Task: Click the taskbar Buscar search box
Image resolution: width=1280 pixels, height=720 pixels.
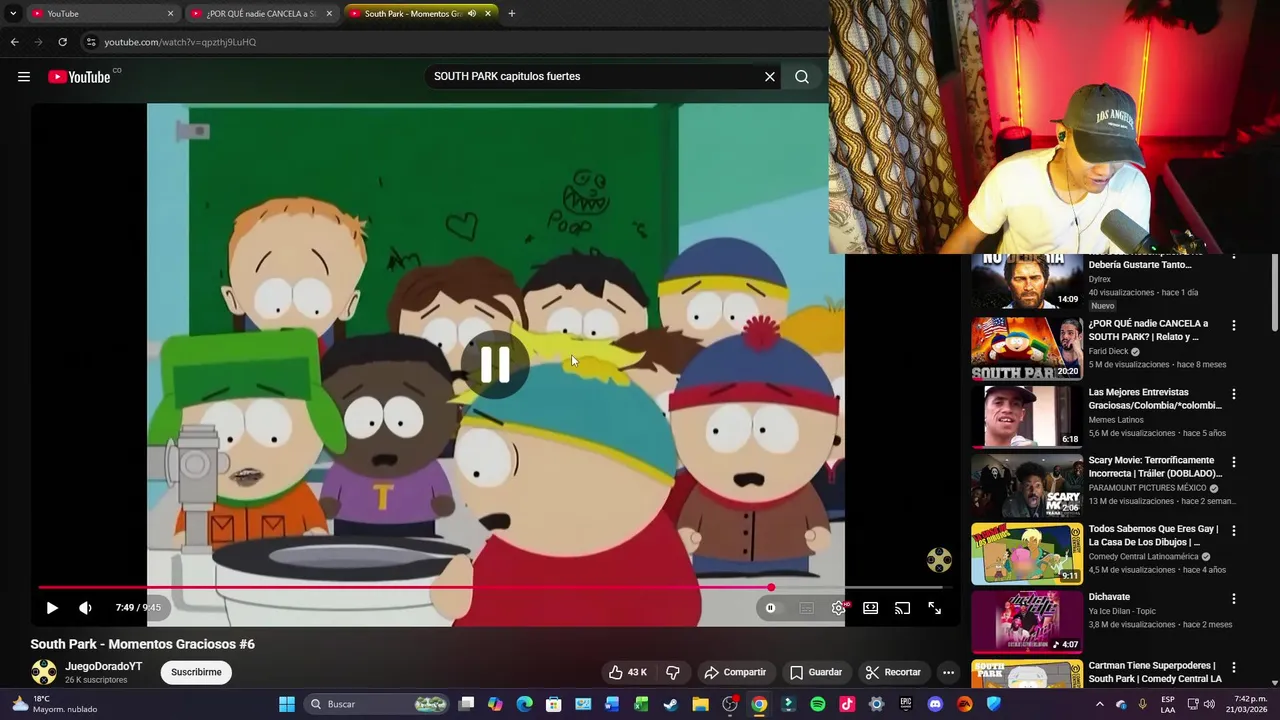Action: 379,704
